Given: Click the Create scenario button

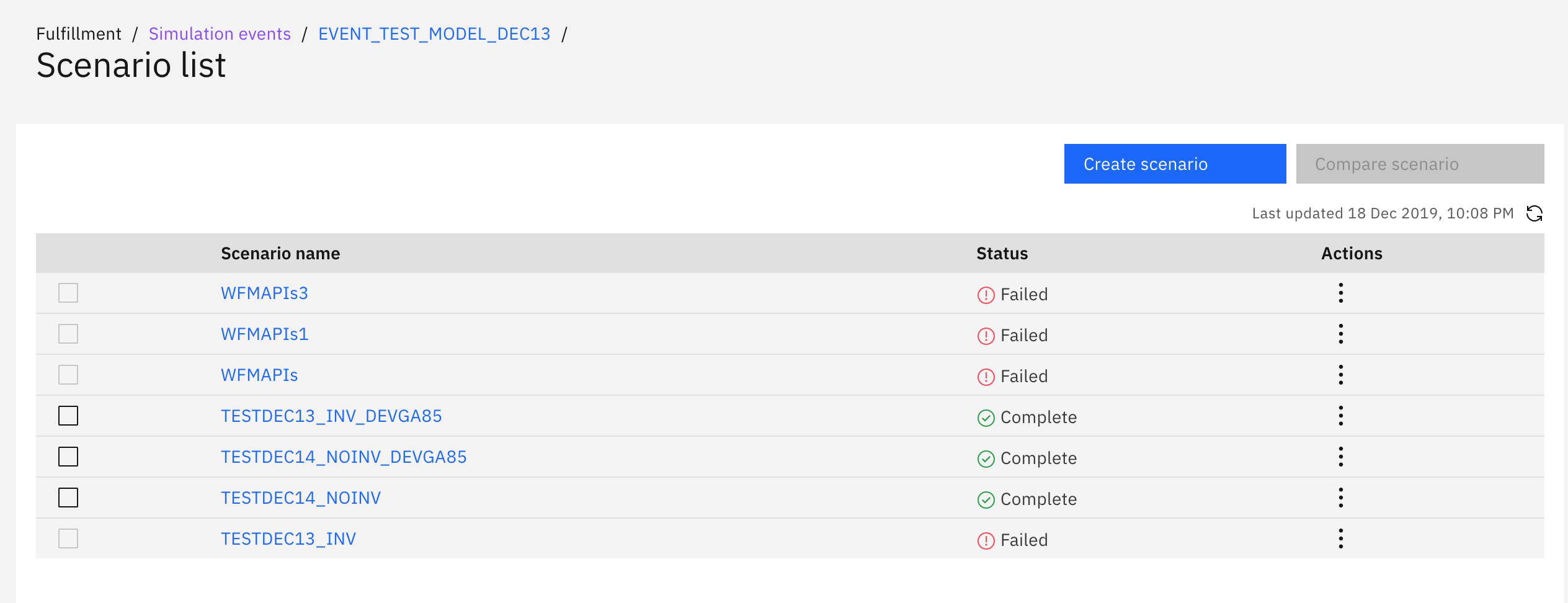Looking at the screenshot, I should pos(1175,164).
